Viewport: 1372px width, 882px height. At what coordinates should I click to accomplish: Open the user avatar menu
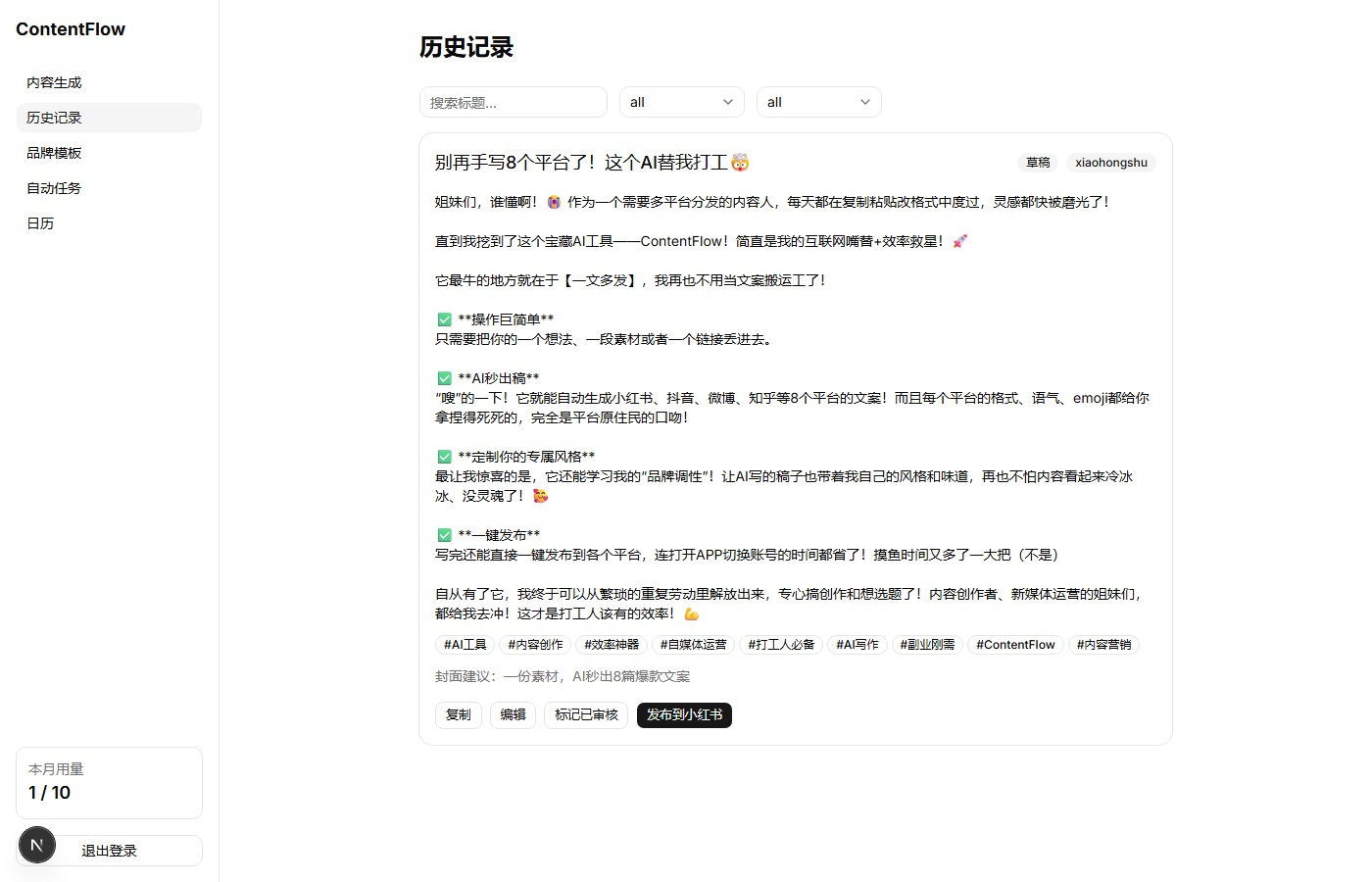(x=36, y=844)
